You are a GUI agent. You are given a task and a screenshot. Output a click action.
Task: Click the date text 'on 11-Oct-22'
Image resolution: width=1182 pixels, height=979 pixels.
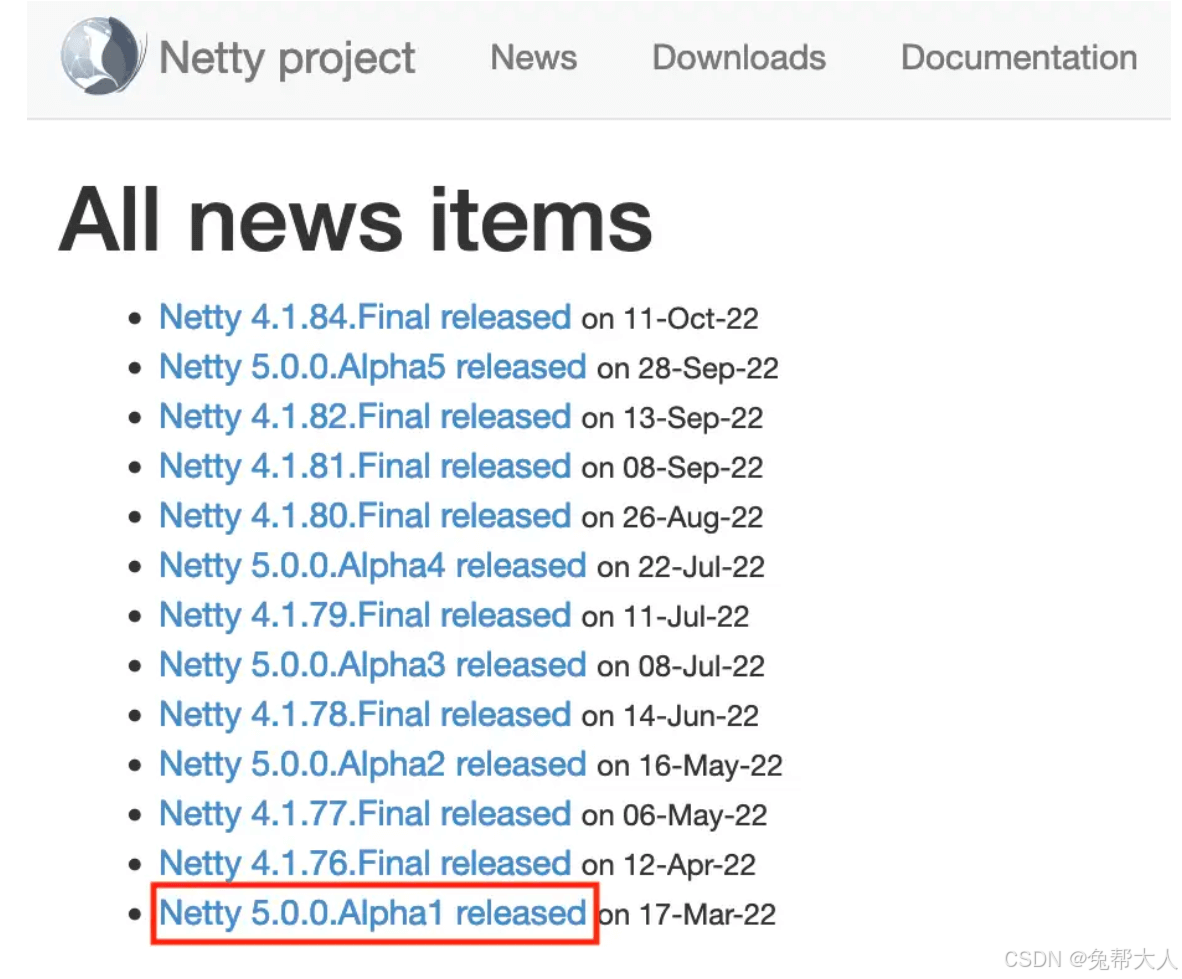coord(669,319)
